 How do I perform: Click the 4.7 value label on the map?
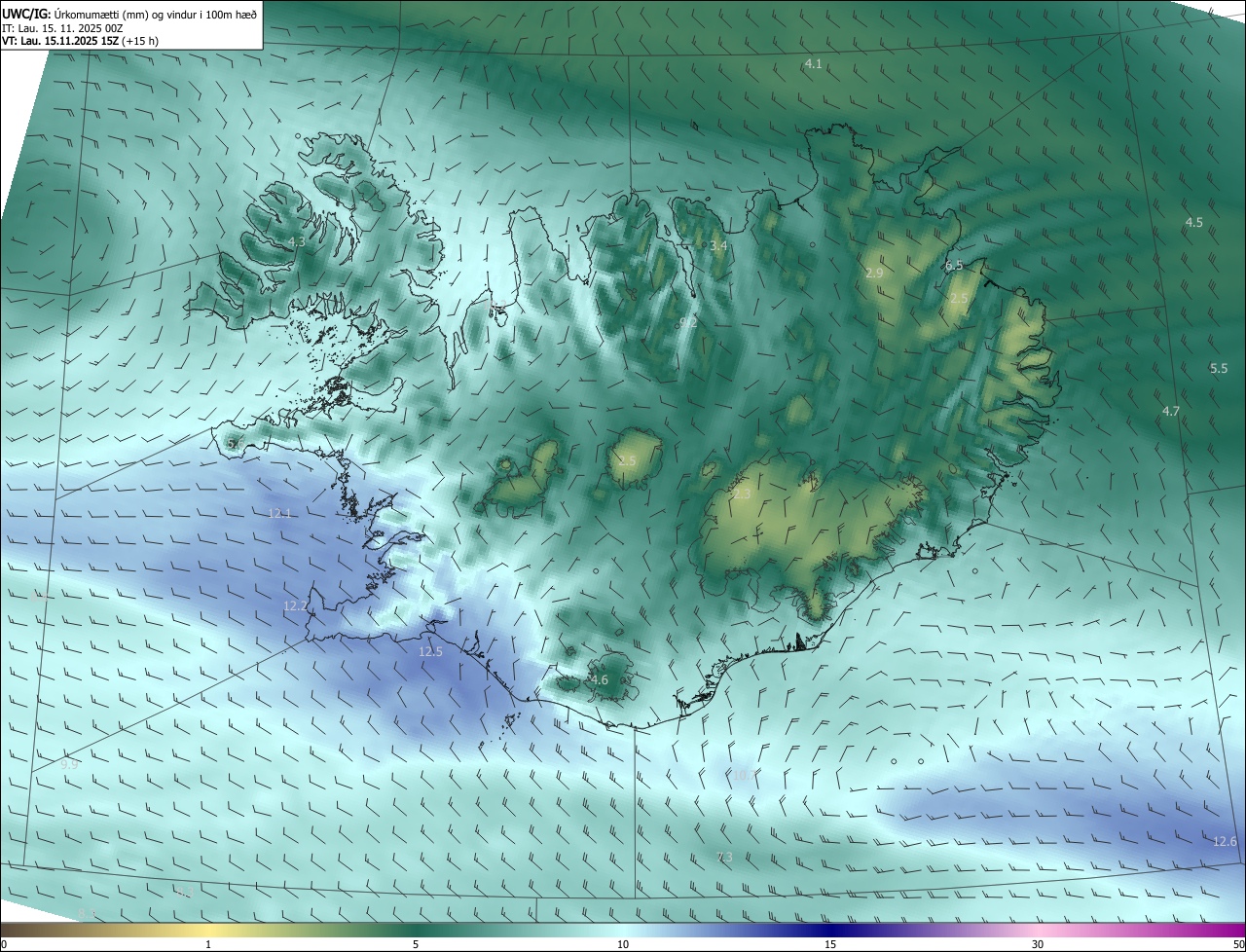pyautogui.click(x=1171, y=411)
